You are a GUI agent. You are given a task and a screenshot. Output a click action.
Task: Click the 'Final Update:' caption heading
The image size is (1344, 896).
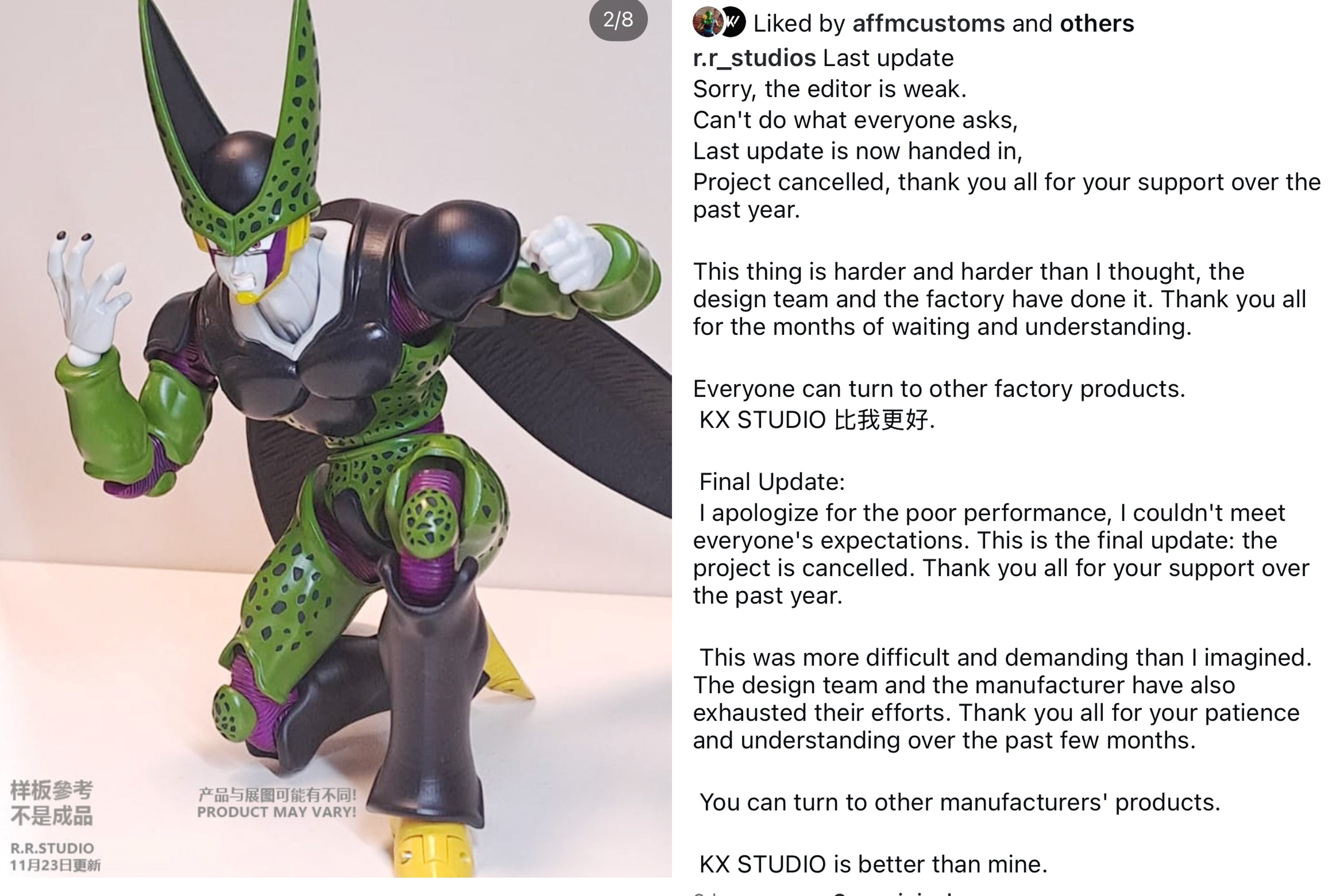click(x=772, y=482)
